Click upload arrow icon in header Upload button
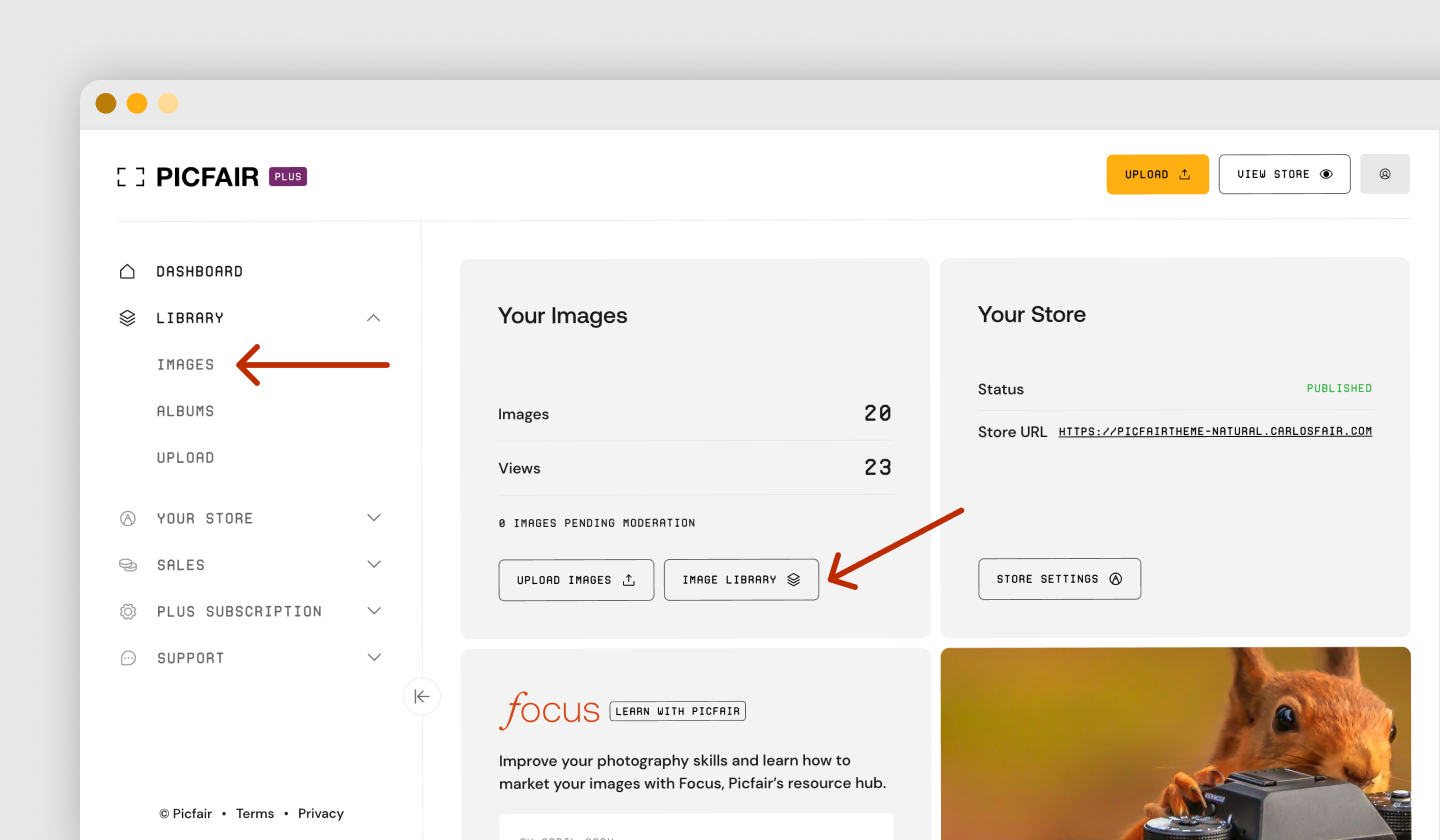Viewport: 1440px width, 840px height. coord(1185,174)
